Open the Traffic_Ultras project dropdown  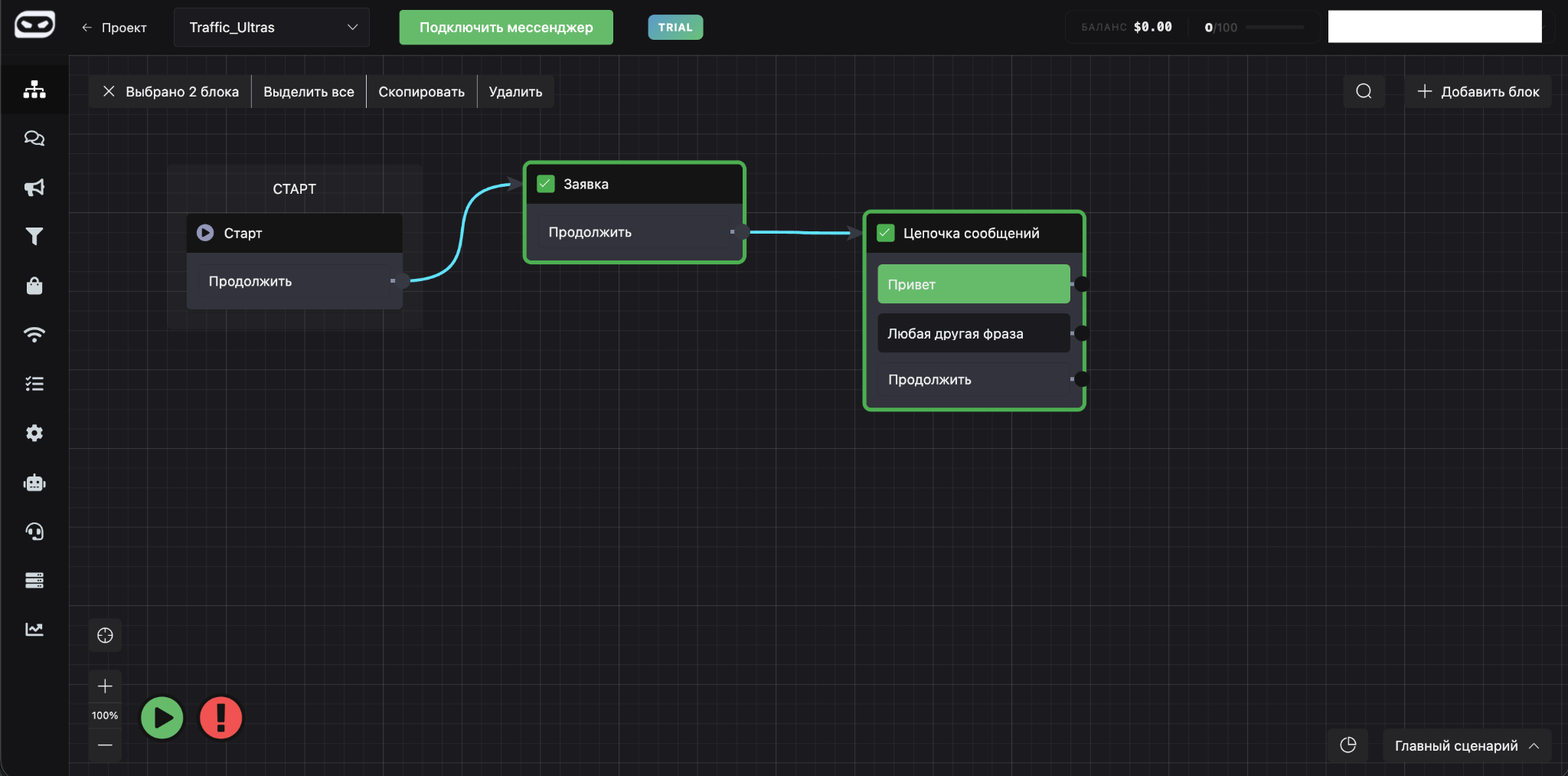(x=272, y=28)
